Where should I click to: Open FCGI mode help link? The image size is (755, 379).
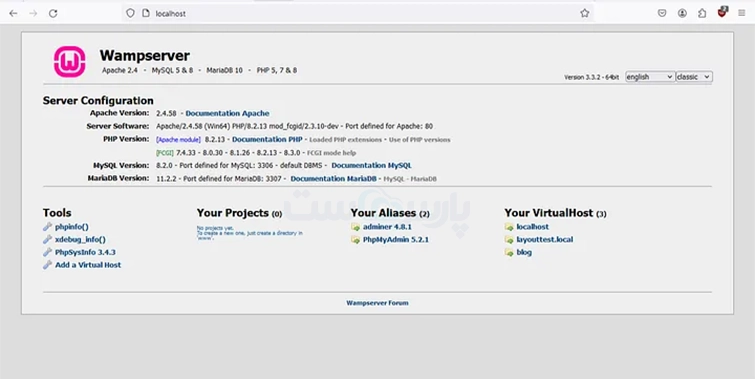(332, 153)
